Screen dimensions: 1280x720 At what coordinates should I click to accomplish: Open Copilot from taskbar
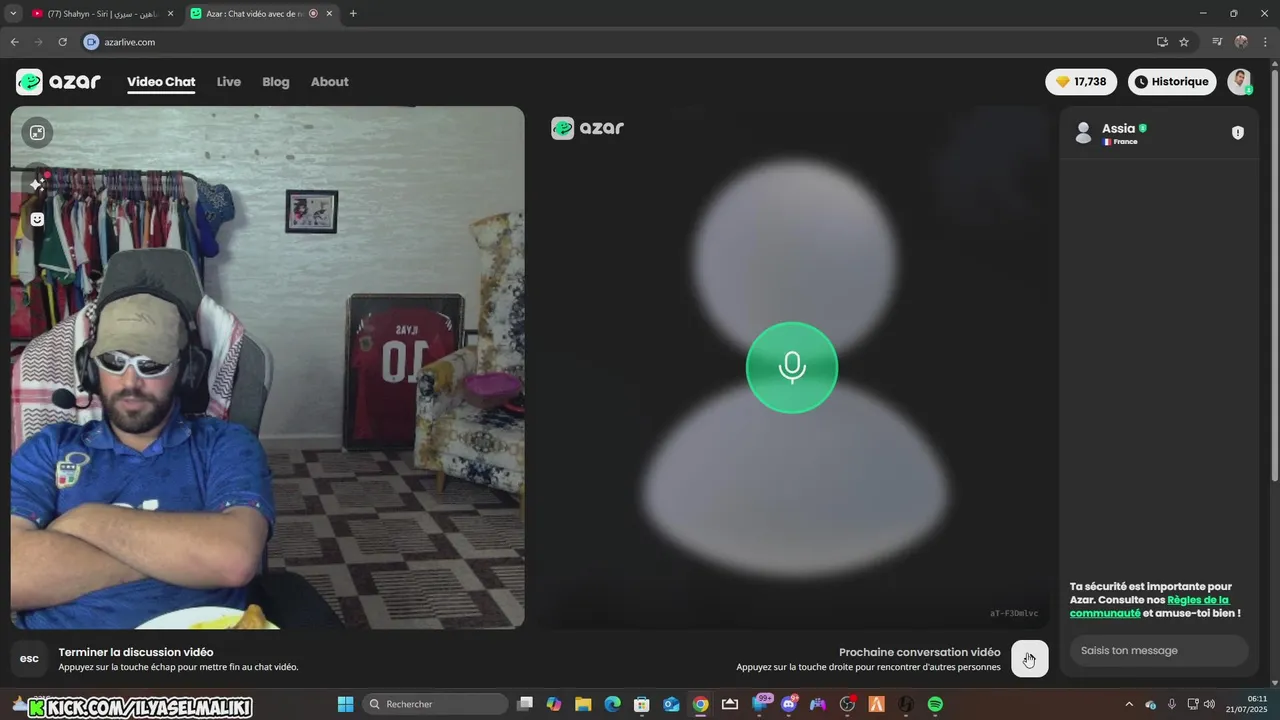[x=554, y=704]
